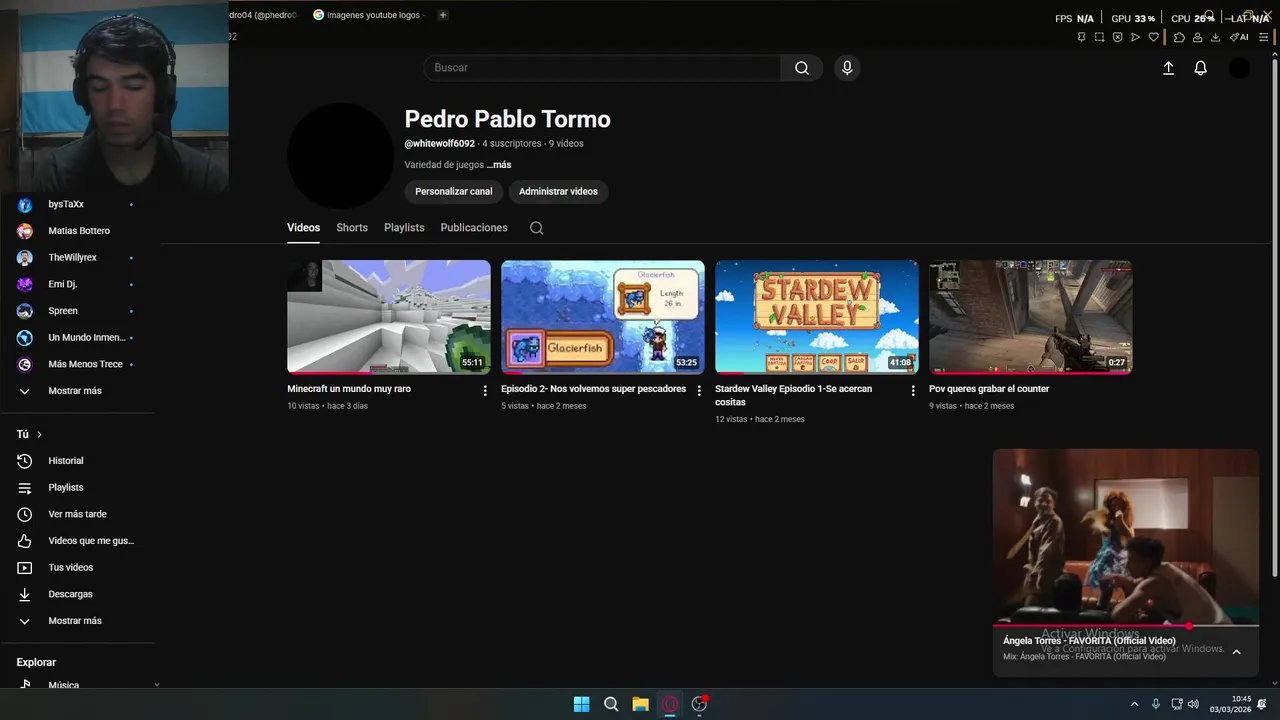Click the miniplayer red progress bar
1280x720 pixels.
[x=1126, y=626]
